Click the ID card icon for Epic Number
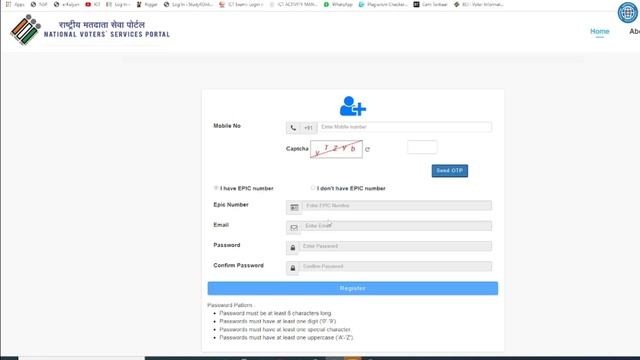Viewport: 640px width, 360px height. pos(294,207)
